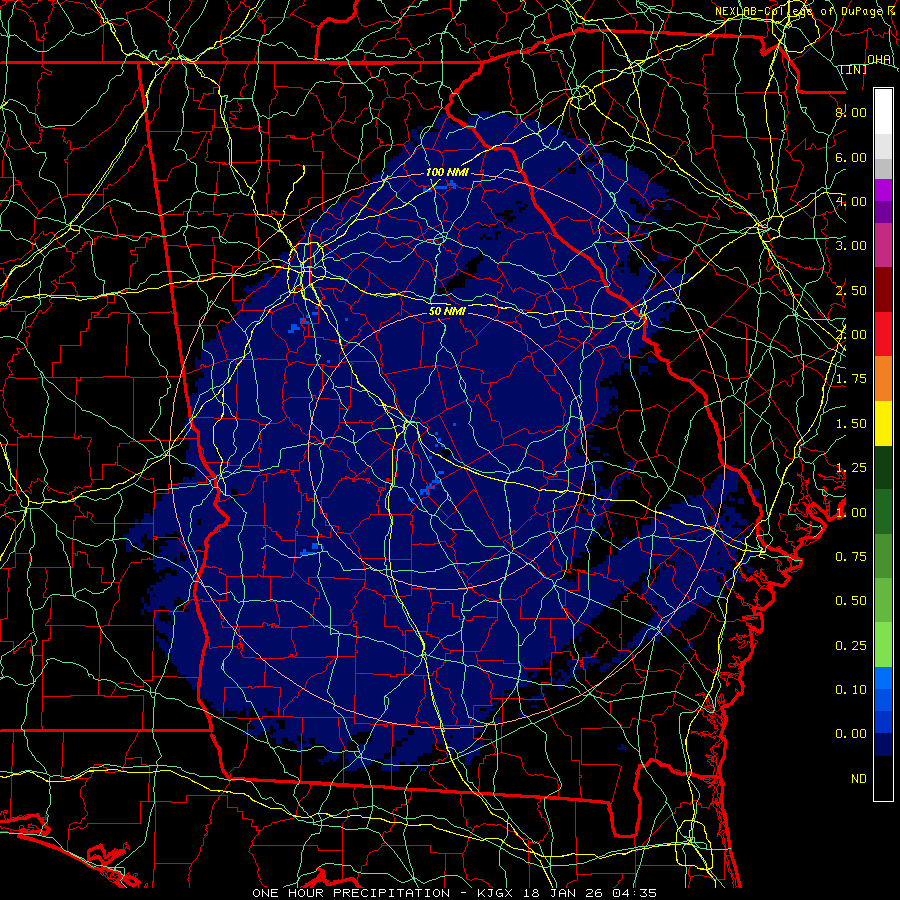Image resolution: width=900 pixels, height=900 pixels.
Task: Click the "0.25" legend value
Action: tap(851, 646)
